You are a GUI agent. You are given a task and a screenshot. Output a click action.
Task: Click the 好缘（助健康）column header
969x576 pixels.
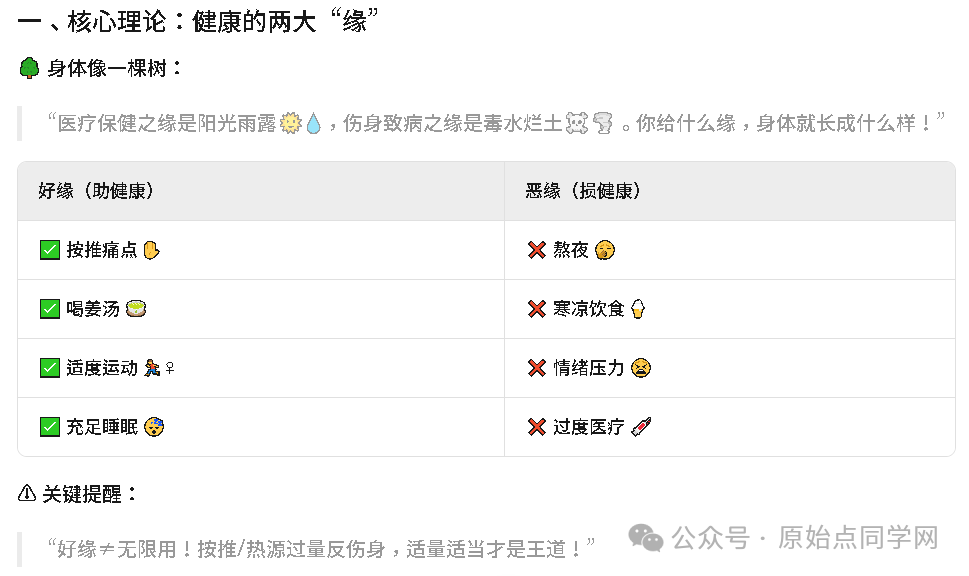point(96,191)
